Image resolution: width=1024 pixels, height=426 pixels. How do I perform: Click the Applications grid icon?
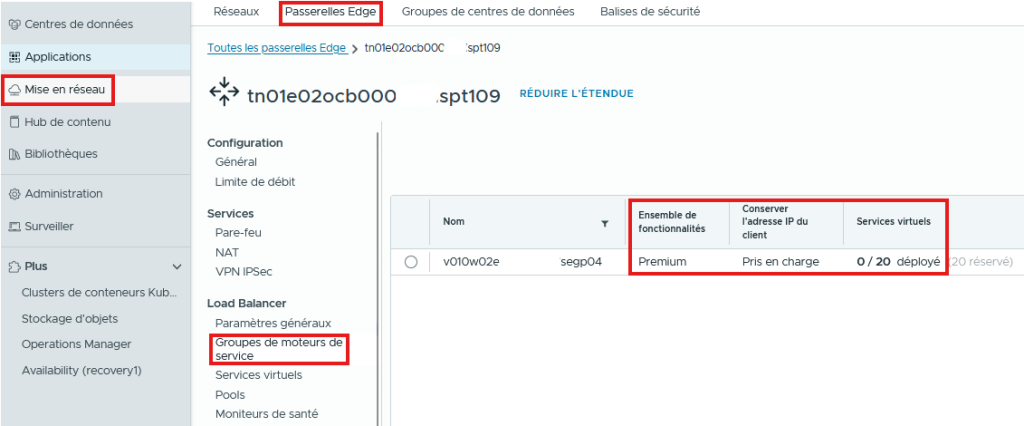[x=14, y=57]
